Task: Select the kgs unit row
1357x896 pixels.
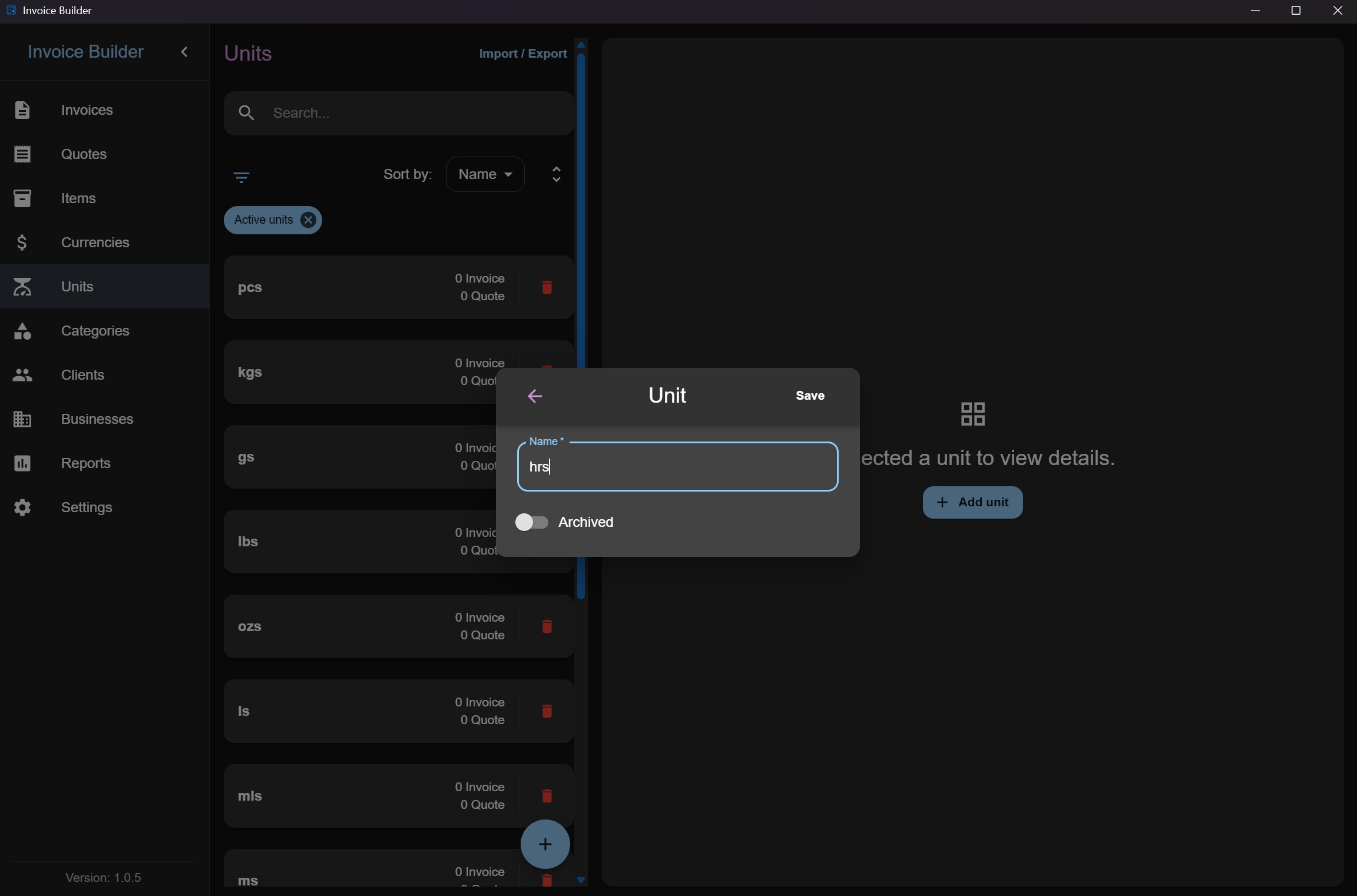Action: [359, 372]
